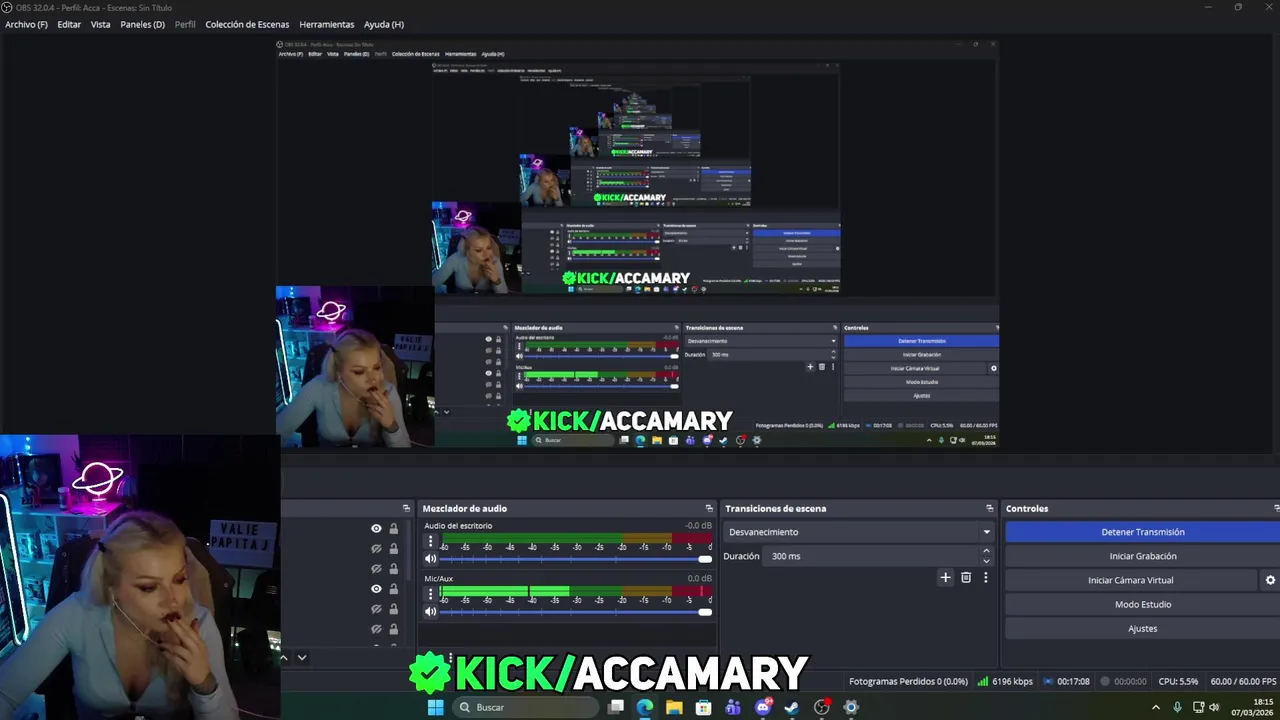Open the Paneles menu
Image resolution: width=1280 pixels, height=720 pixels.
pos(142,24)
